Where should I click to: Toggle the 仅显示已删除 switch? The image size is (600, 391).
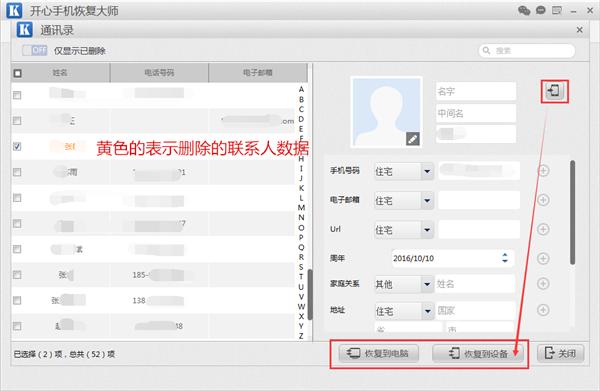34,50
